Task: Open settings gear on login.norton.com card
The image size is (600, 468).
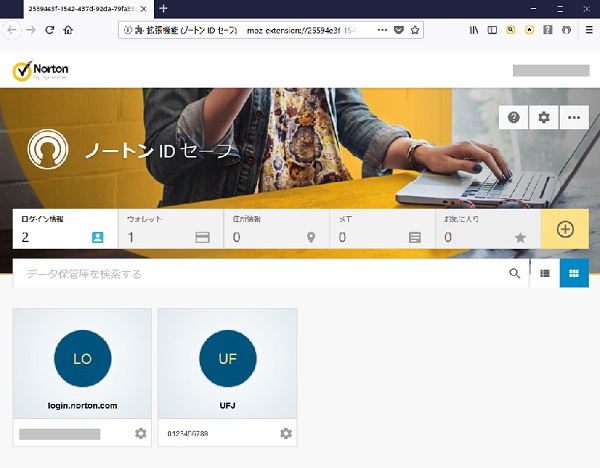Action: point(140,433)
